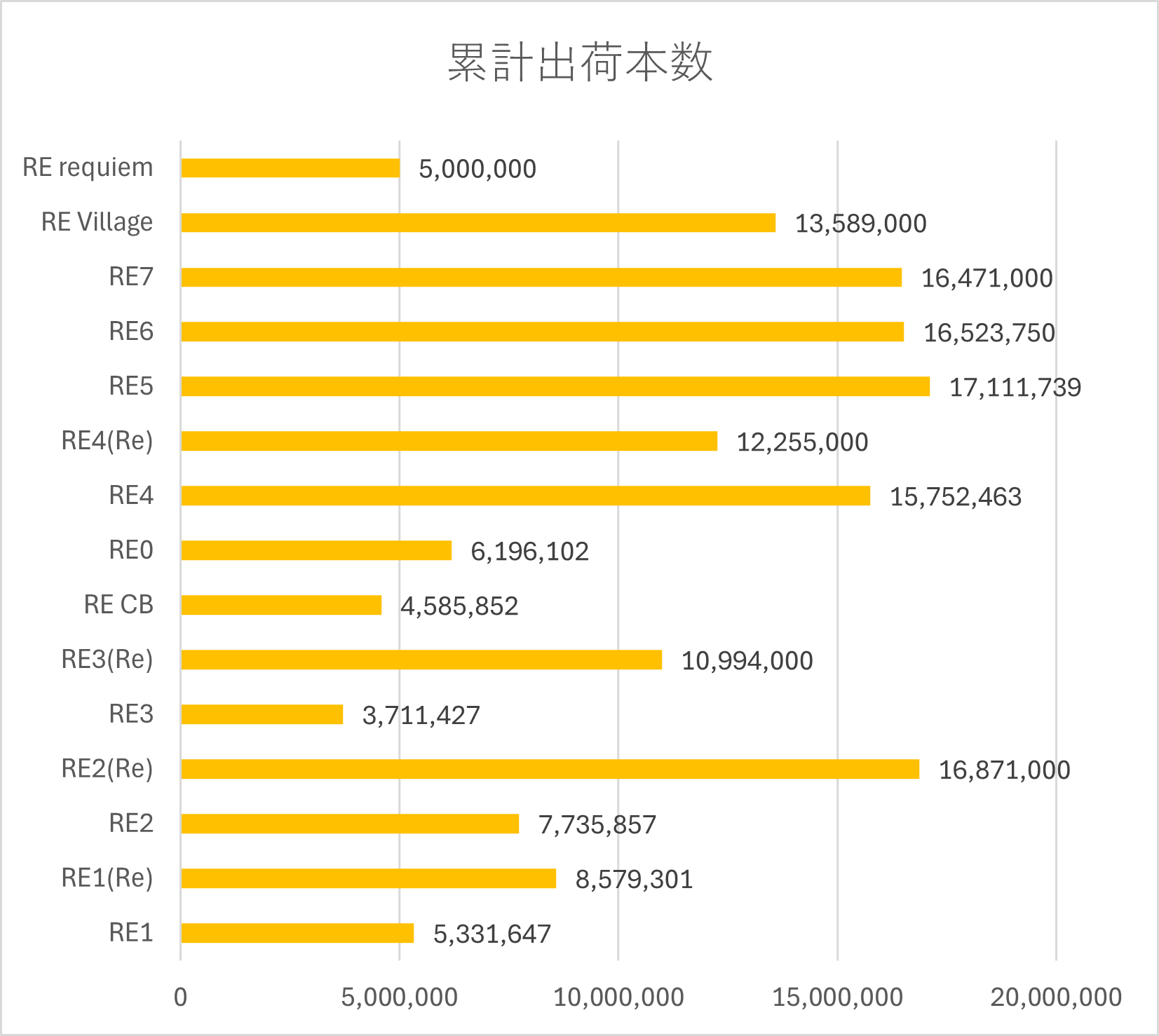Select the RE7 category axis label
The width and height of the screenshot is (1159, 1036).
click(x=131, y=277)
